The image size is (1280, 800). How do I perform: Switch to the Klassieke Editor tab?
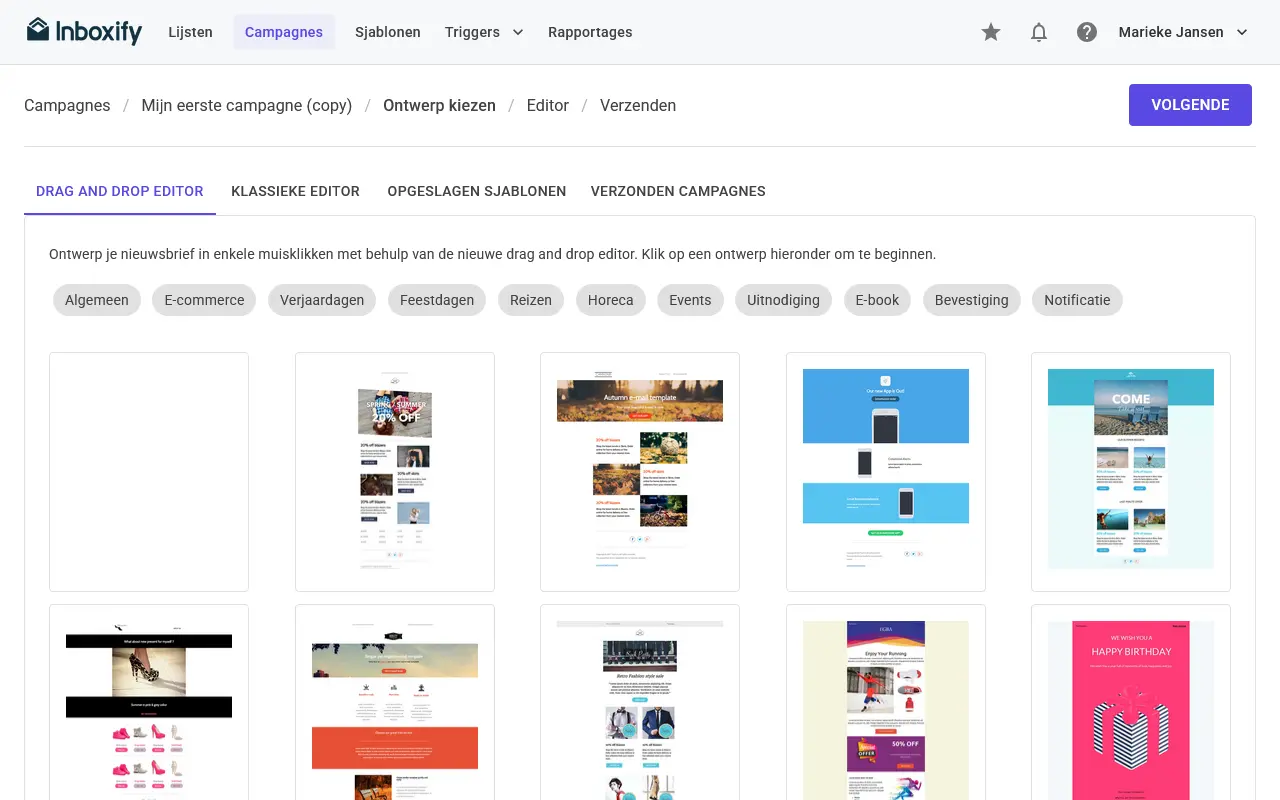tap(295, 191)
